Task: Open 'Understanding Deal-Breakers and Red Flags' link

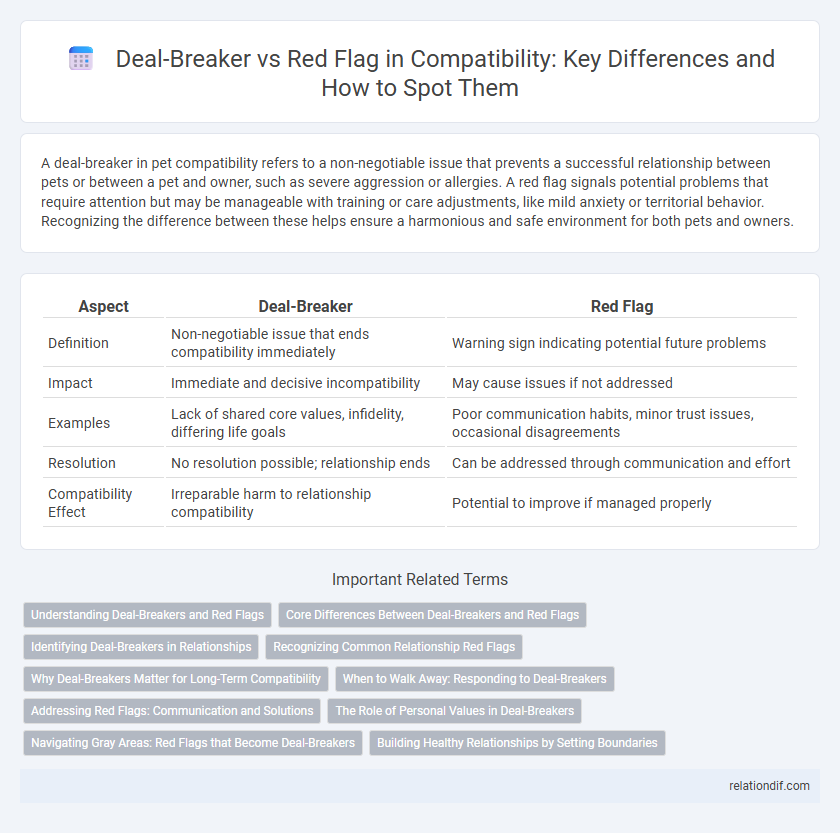Action: (148, 615)
